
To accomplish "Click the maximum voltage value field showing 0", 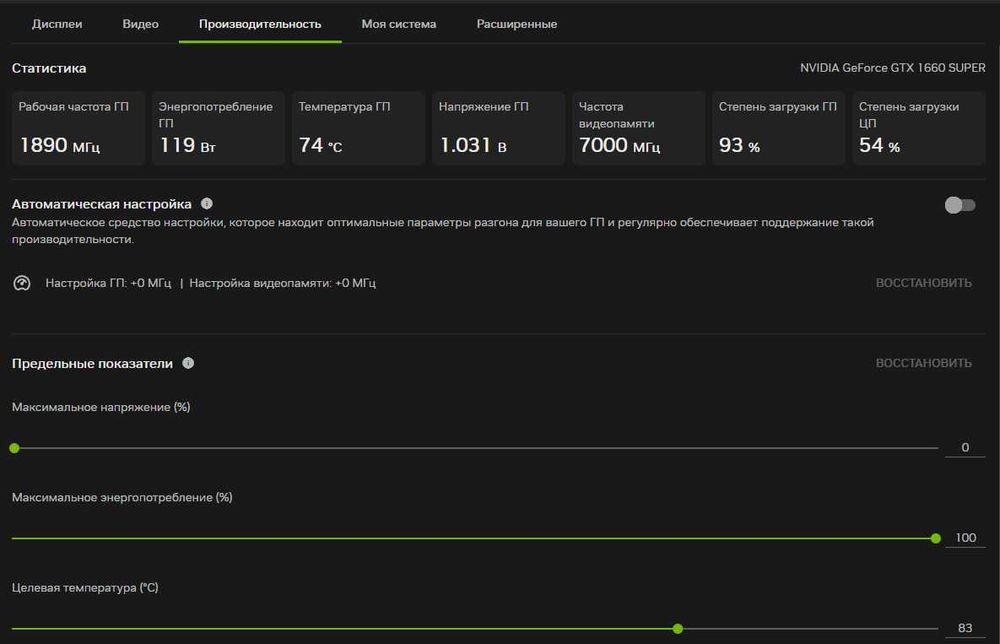I will (965, 448).
